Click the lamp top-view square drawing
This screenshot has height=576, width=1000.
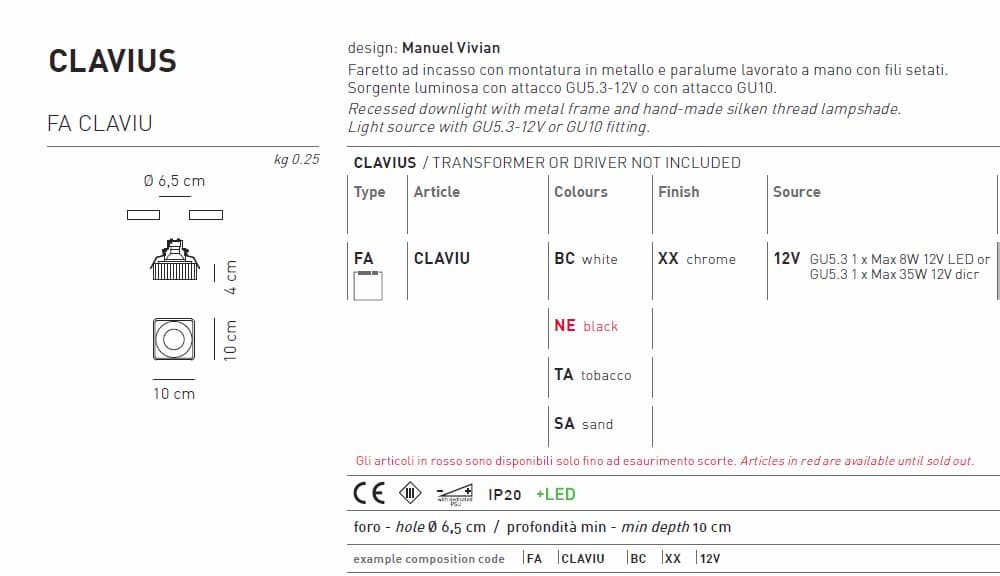click(173, 337)
